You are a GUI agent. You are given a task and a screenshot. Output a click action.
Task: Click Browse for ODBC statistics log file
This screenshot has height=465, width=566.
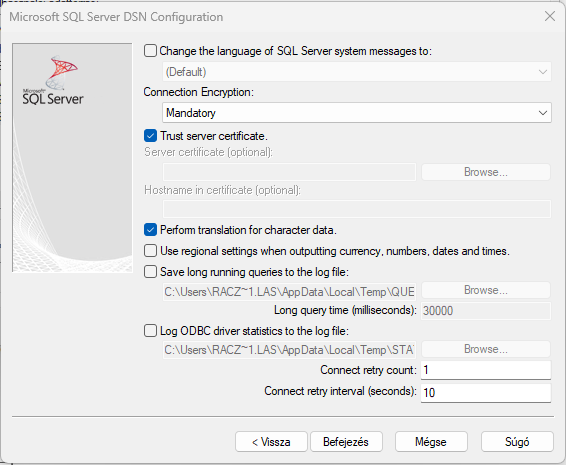tap(486, 349)
